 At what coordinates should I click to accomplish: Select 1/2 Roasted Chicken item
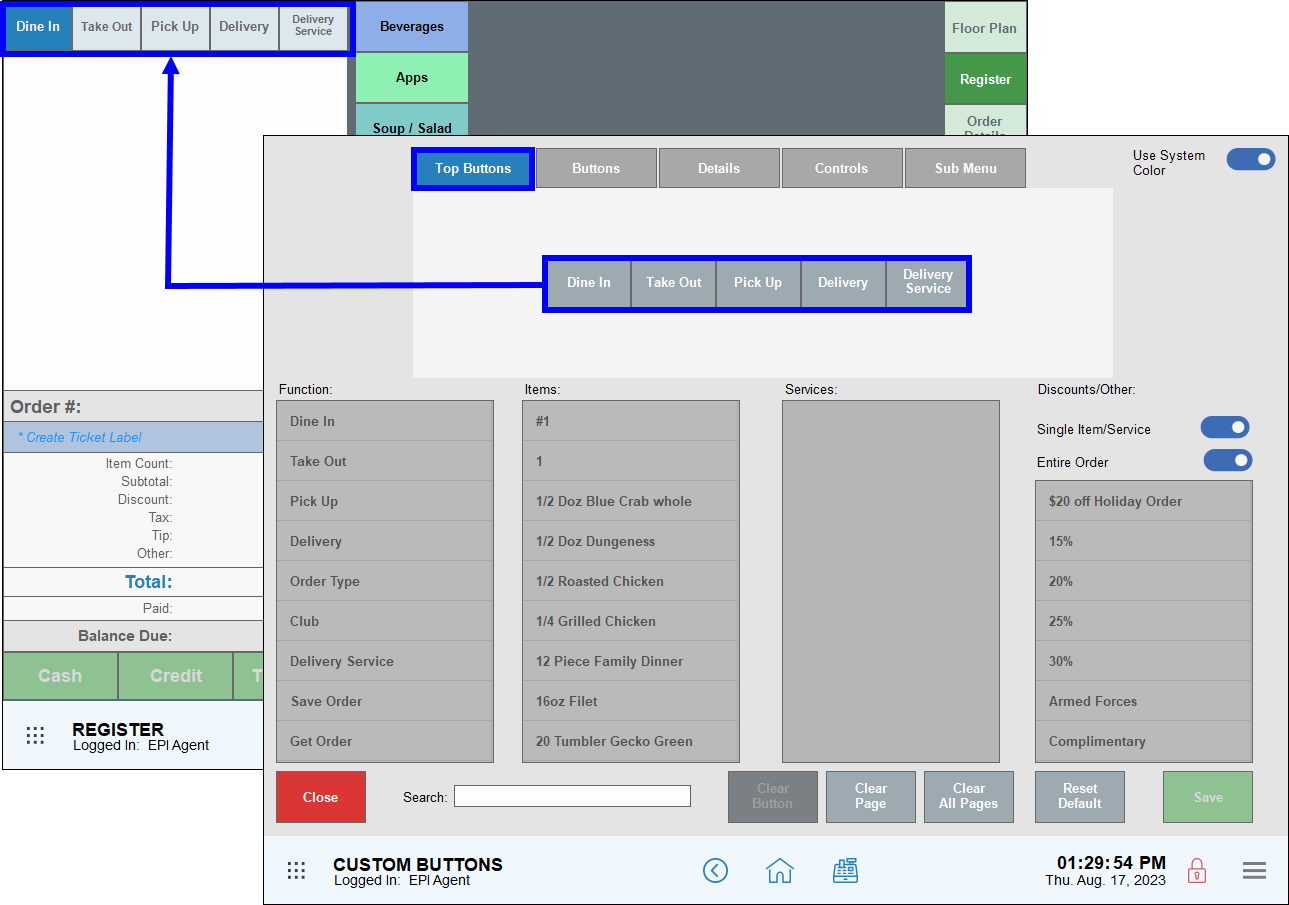pyautogui.click(x=631, y=581)
